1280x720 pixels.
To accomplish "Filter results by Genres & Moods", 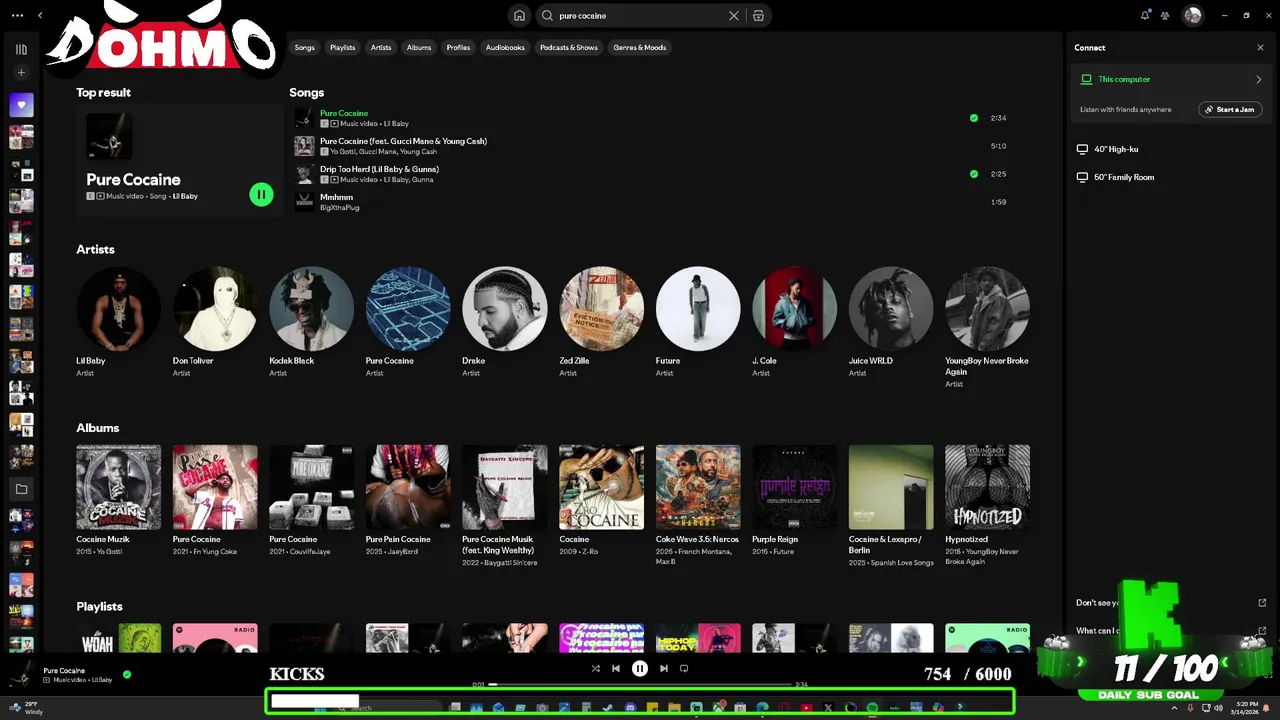I will [640, 47].
